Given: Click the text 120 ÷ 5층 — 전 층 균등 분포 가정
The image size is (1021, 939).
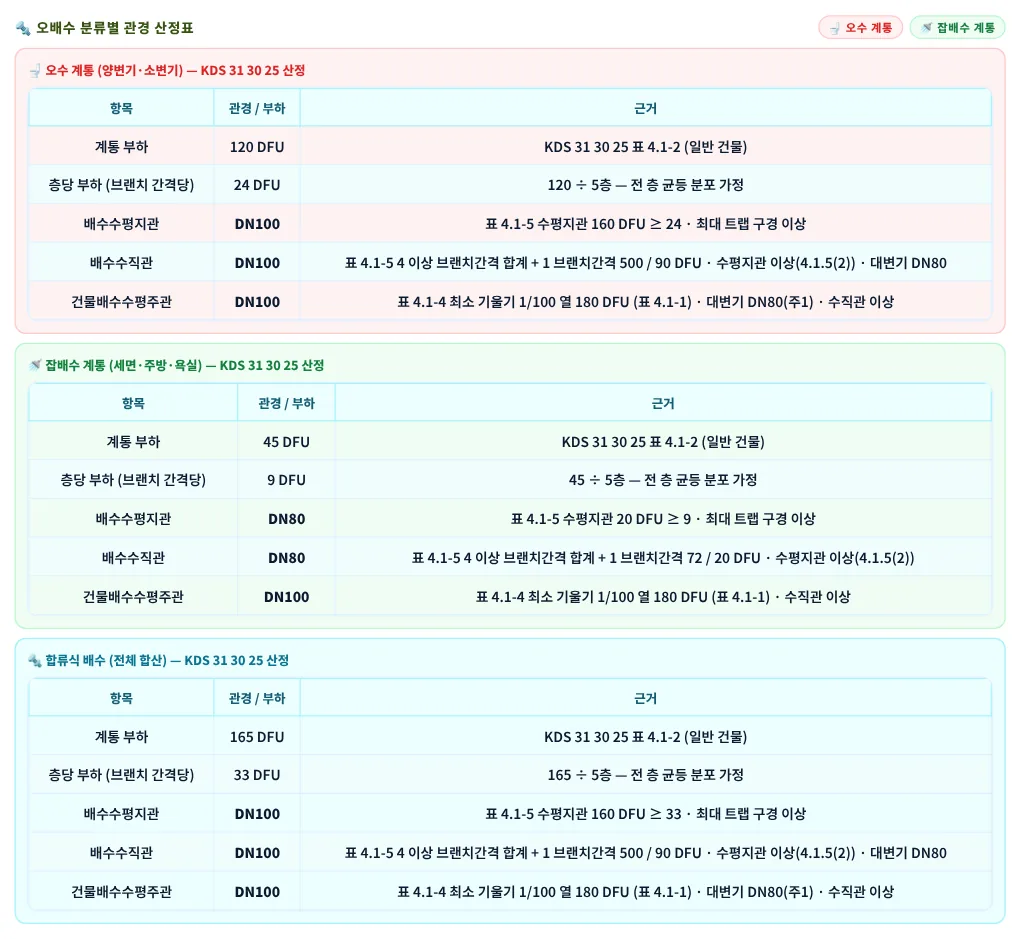Looking at the screenshot, I should [x=645, y=185].
